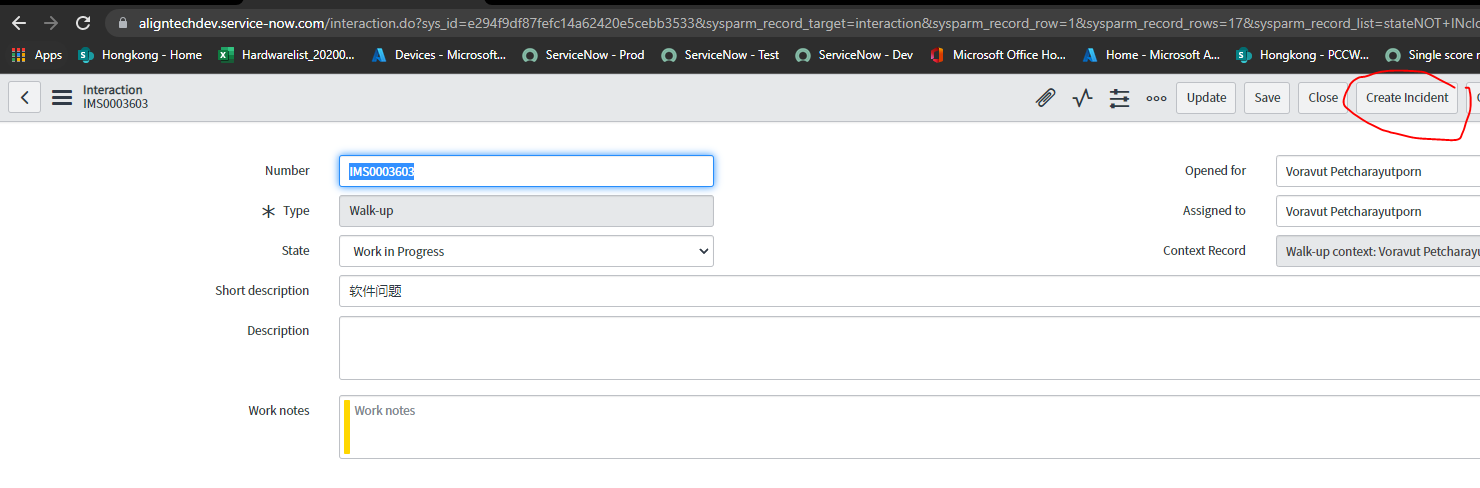Viewport: 1480px width, 488px height.
Task: Reload the current page
Action: point(83,22)
